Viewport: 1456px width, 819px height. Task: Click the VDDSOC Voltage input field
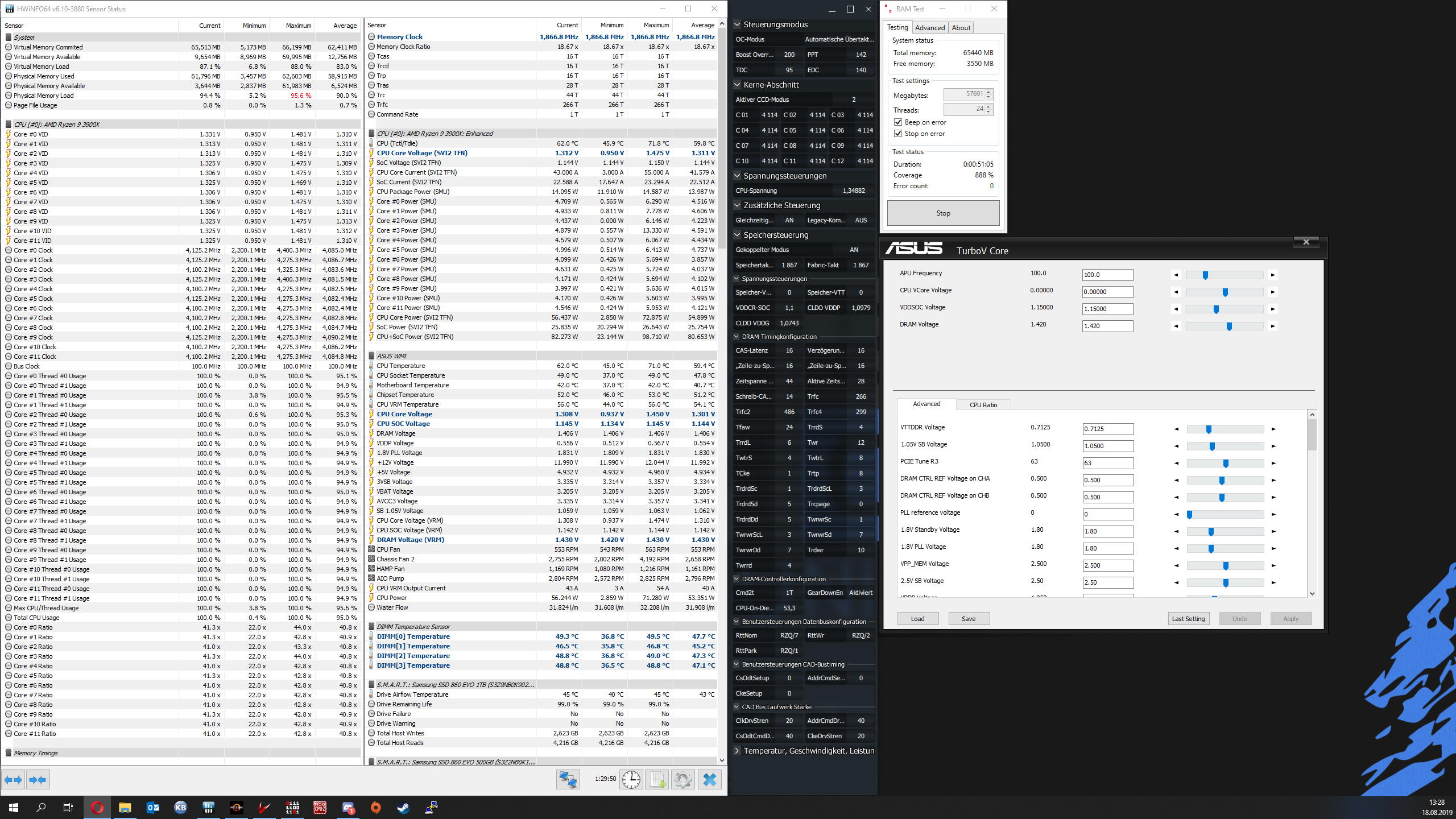pos(1107,309)
